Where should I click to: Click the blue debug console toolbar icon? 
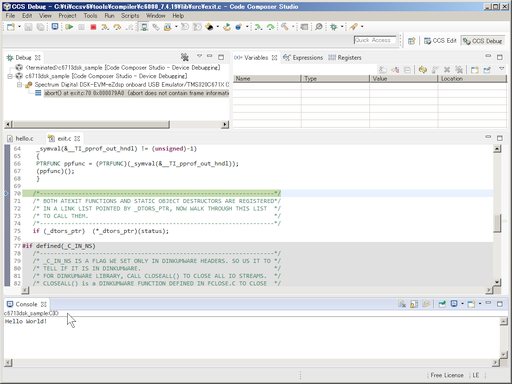click(x=55, y=27)
